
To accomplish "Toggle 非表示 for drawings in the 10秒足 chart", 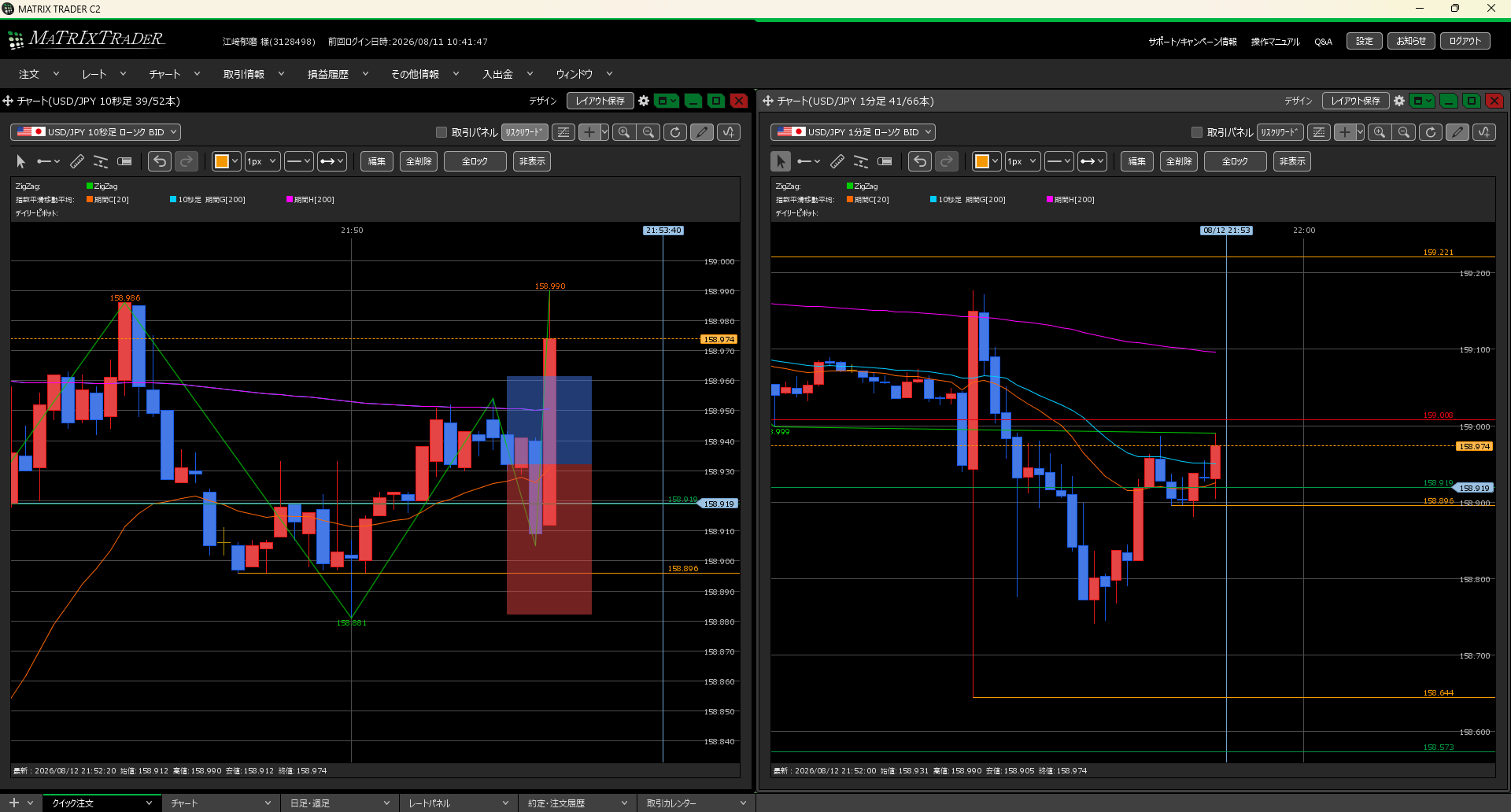I will (532, 161).
